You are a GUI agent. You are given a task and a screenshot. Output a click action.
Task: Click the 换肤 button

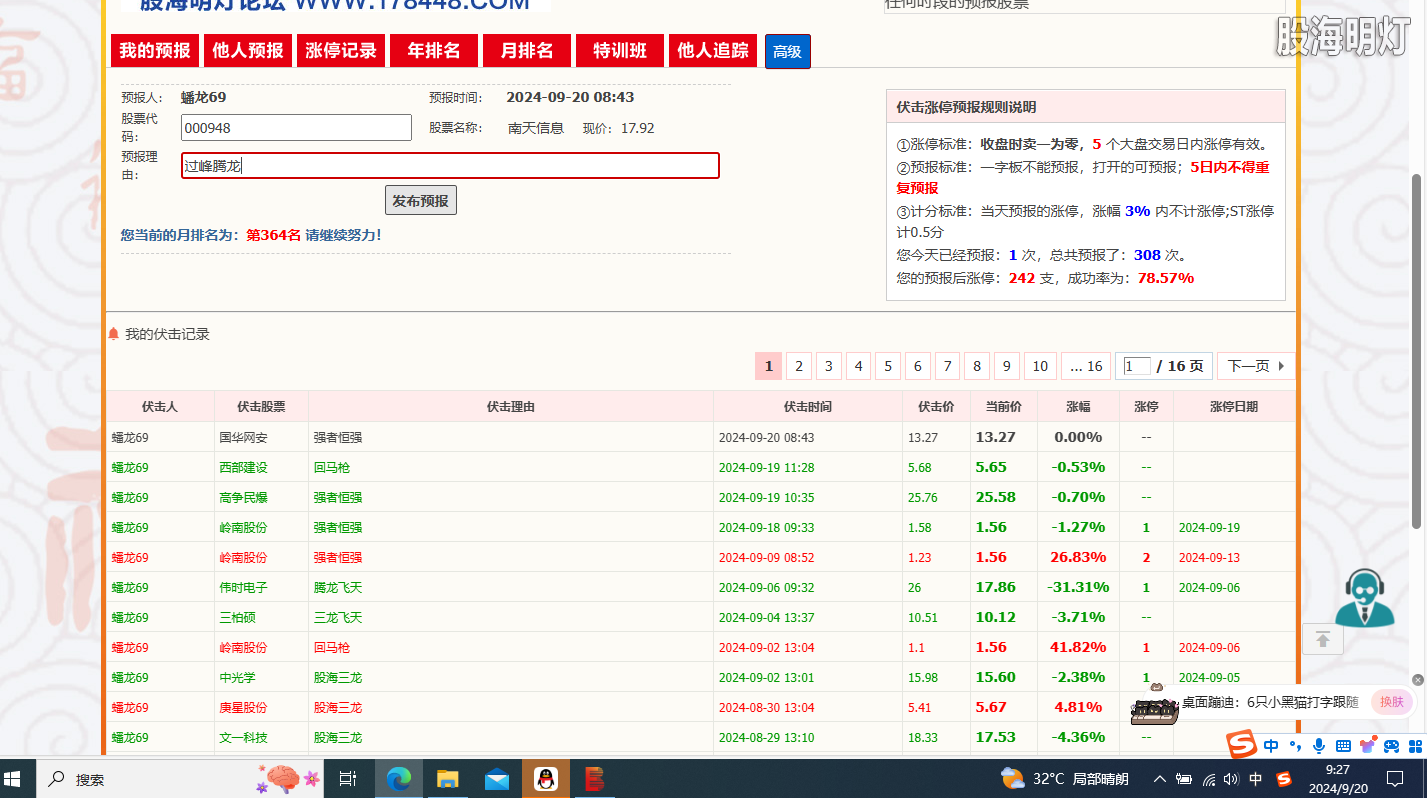tap(1392, 702)
